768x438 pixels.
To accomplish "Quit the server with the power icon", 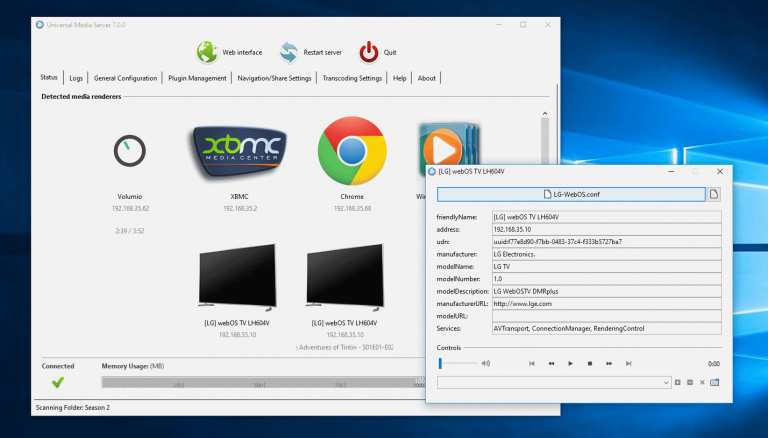I will pyautogui.click(x=369, y=52).
